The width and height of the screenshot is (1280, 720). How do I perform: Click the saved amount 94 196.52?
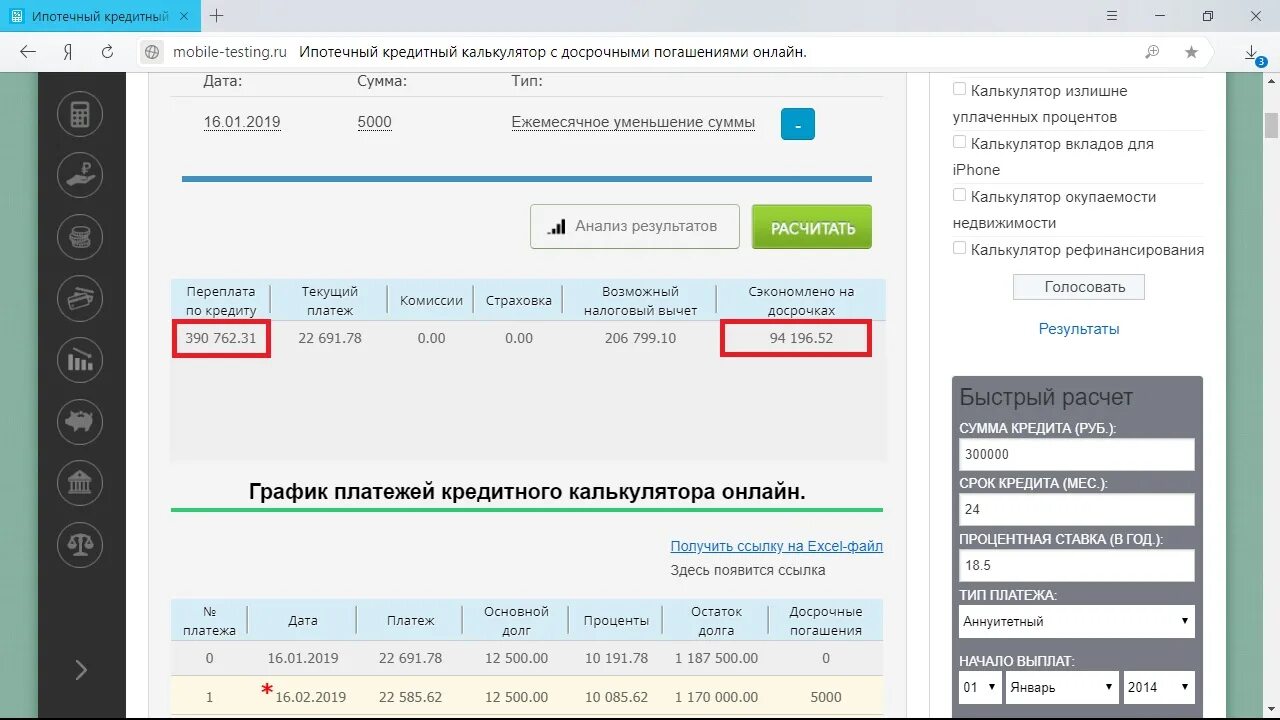coord(801,338)
